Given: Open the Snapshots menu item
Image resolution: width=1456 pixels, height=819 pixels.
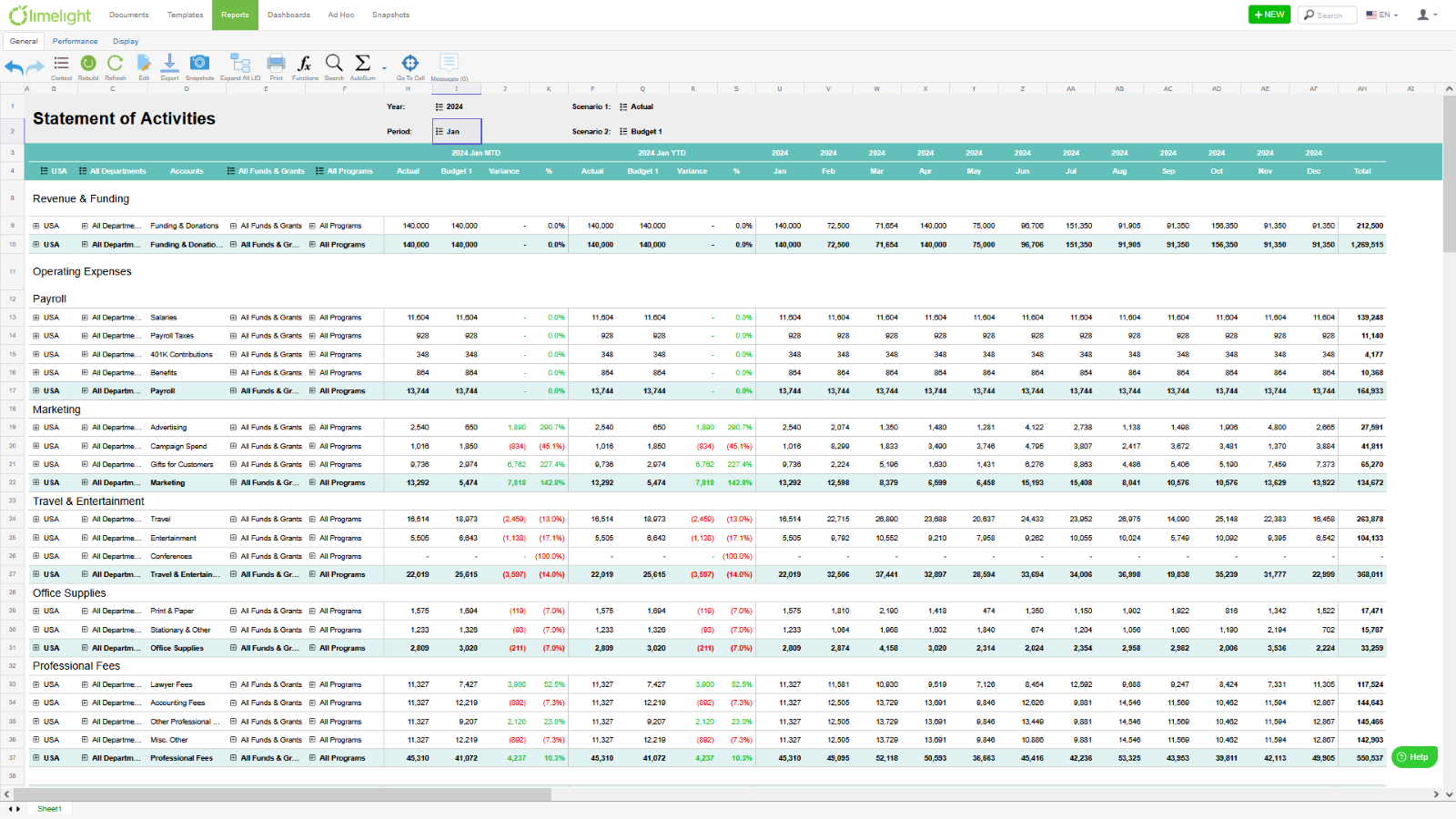Looking at the screenshot, I should 390,15.
